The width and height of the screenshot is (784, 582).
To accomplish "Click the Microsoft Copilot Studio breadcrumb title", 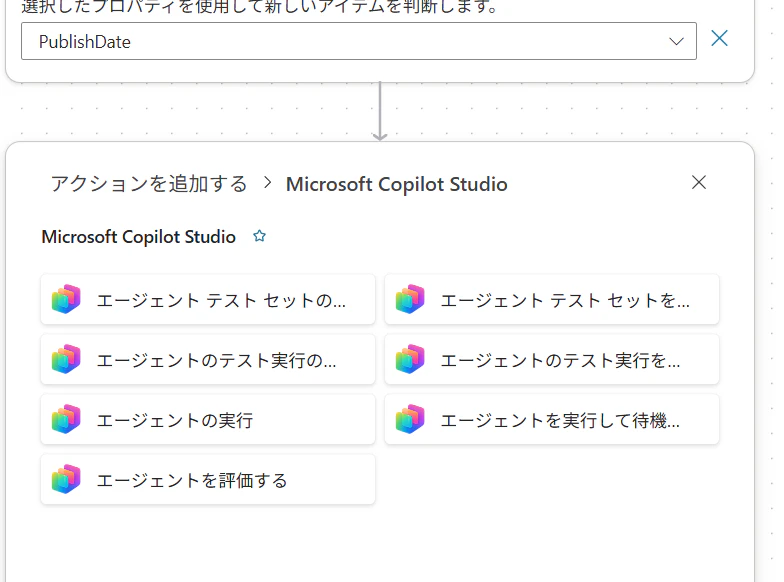I will click(396, 184).
